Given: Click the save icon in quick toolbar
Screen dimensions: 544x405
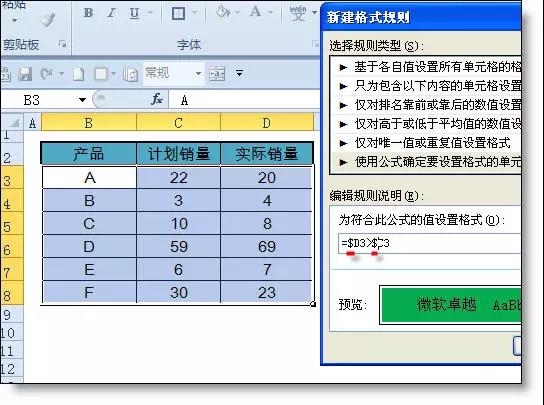Looking at the screenshot, I should point(25,74).
